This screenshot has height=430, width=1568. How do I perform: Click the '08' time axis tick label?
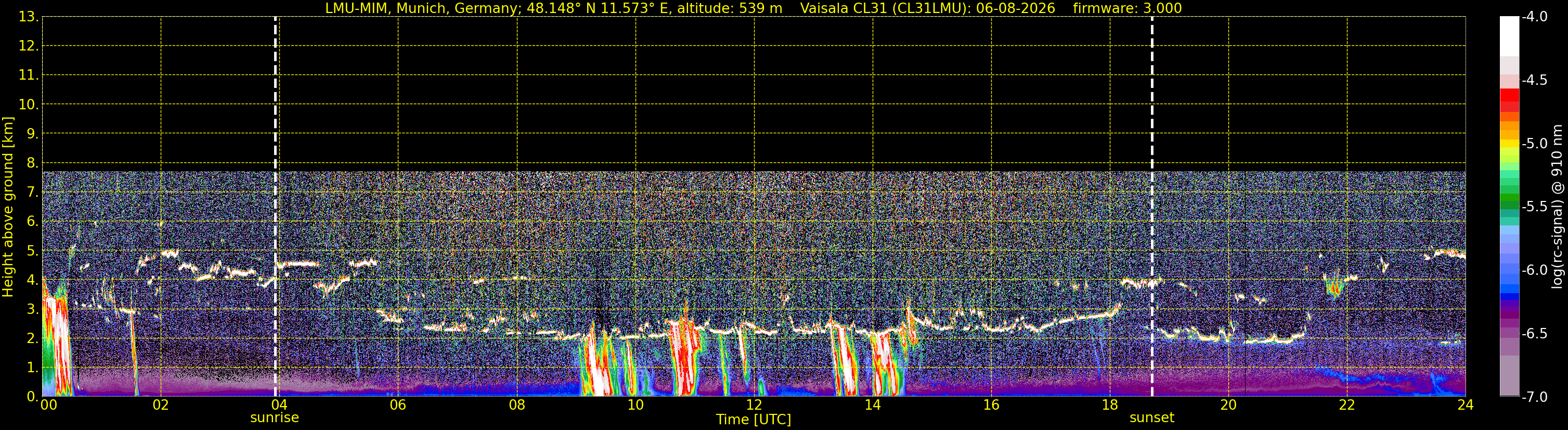[517, 405]
